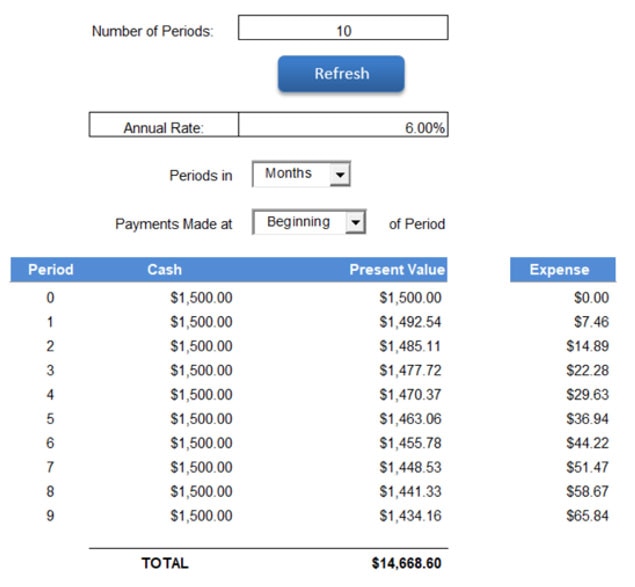Click the Expense column header
This screenshot has height=587, width=635.
pos(559,270)
